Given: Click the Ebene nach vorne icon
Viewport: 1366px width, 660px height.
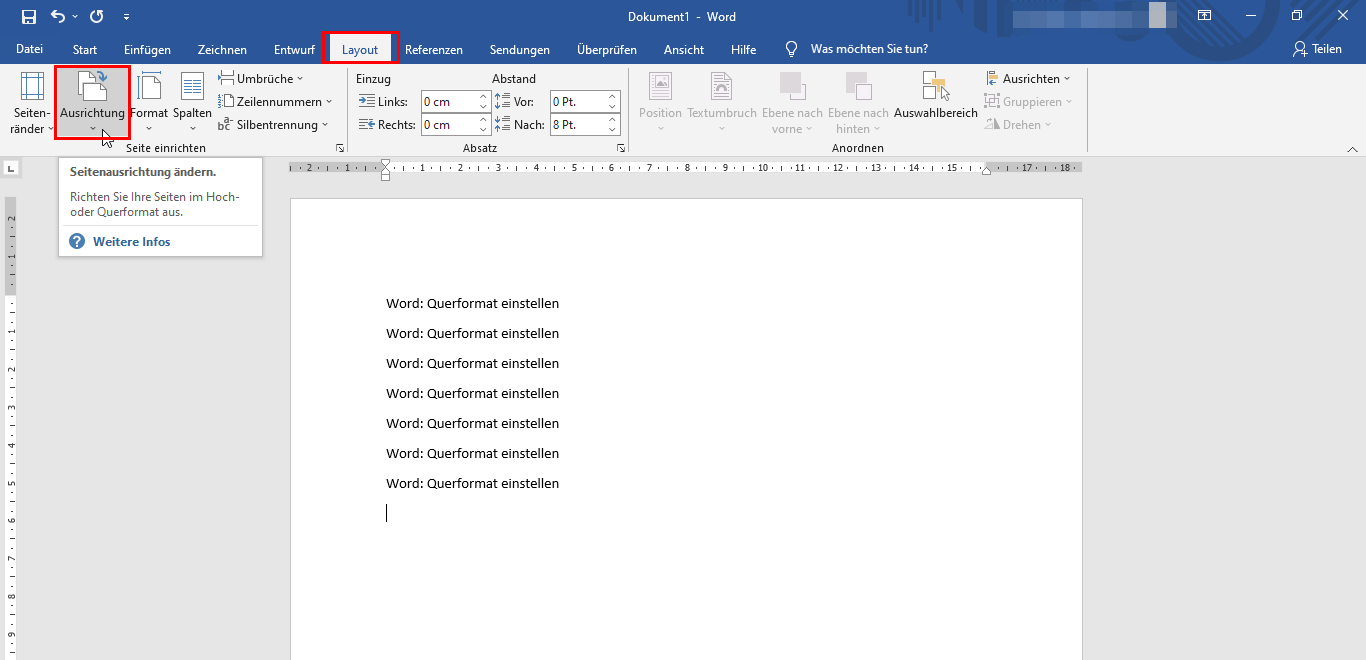Looking at the screenshot, I should [x=792, y=87].
